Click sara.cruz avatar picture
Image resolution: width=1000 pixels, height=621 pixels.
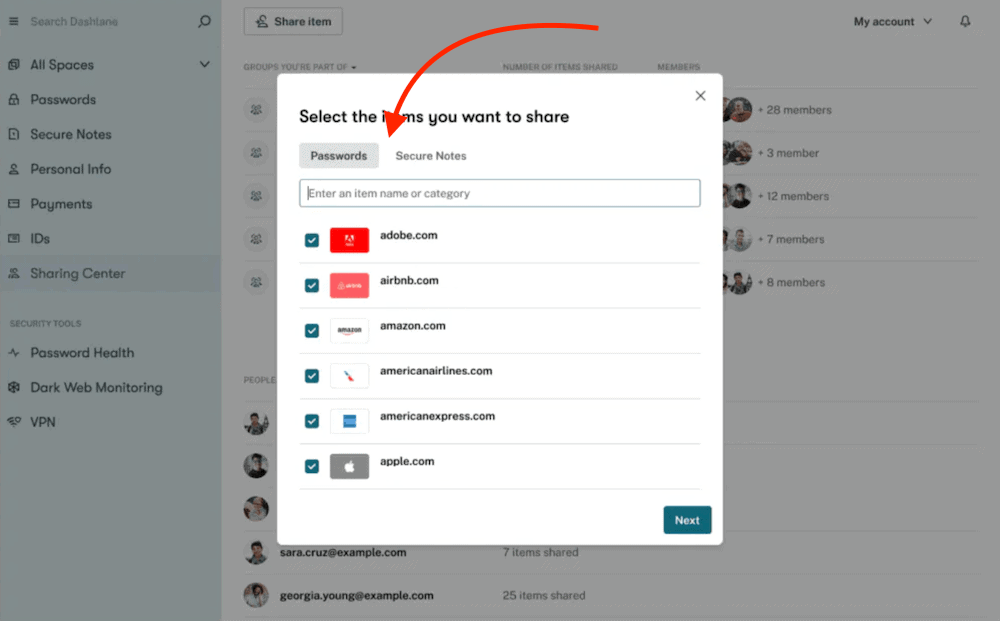point(256,552)
